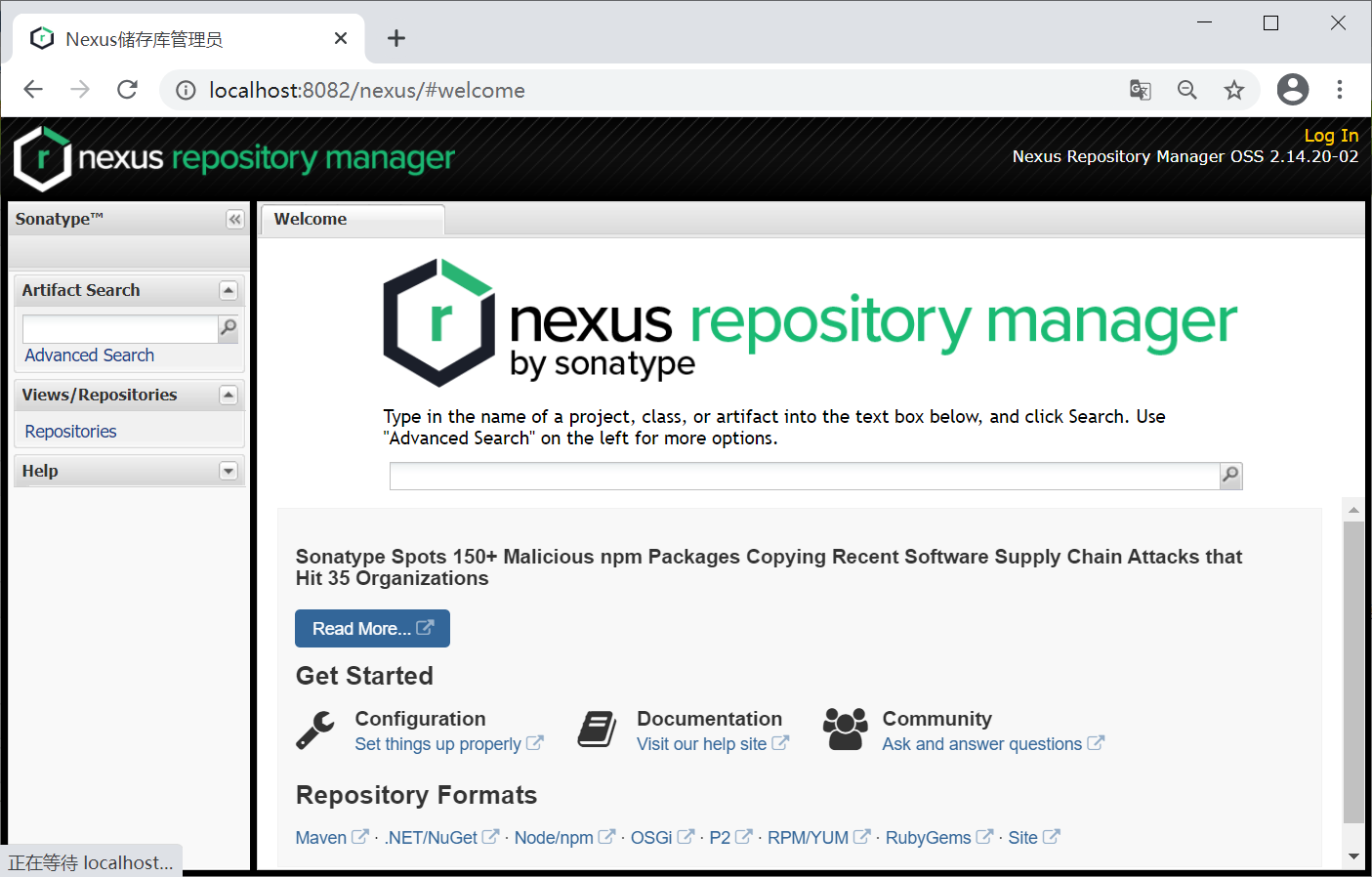Screen dimensions: 1372x877
Task: Bookmark this page via the star icon
Action: tap(1234, 89)
